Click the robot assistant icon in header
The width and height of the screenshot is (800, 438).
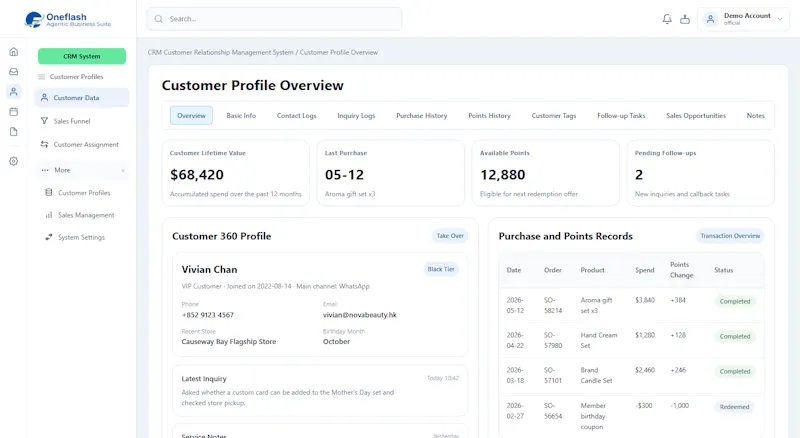pos(685,19)
